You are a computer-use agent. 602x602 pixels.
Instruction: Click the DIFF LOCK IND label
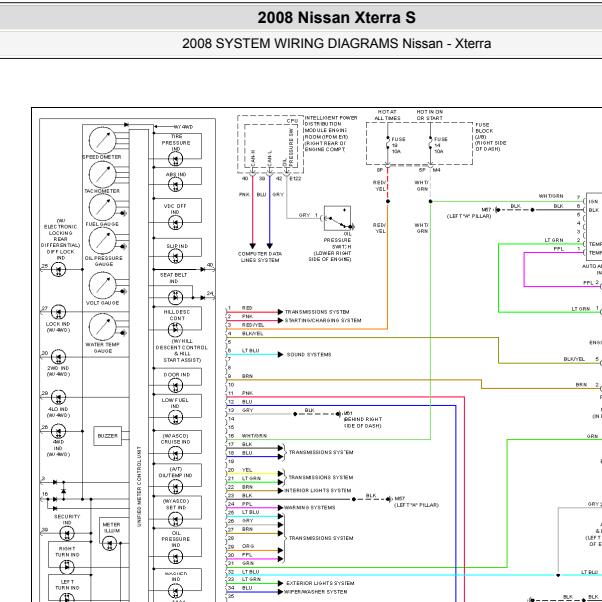61,255
